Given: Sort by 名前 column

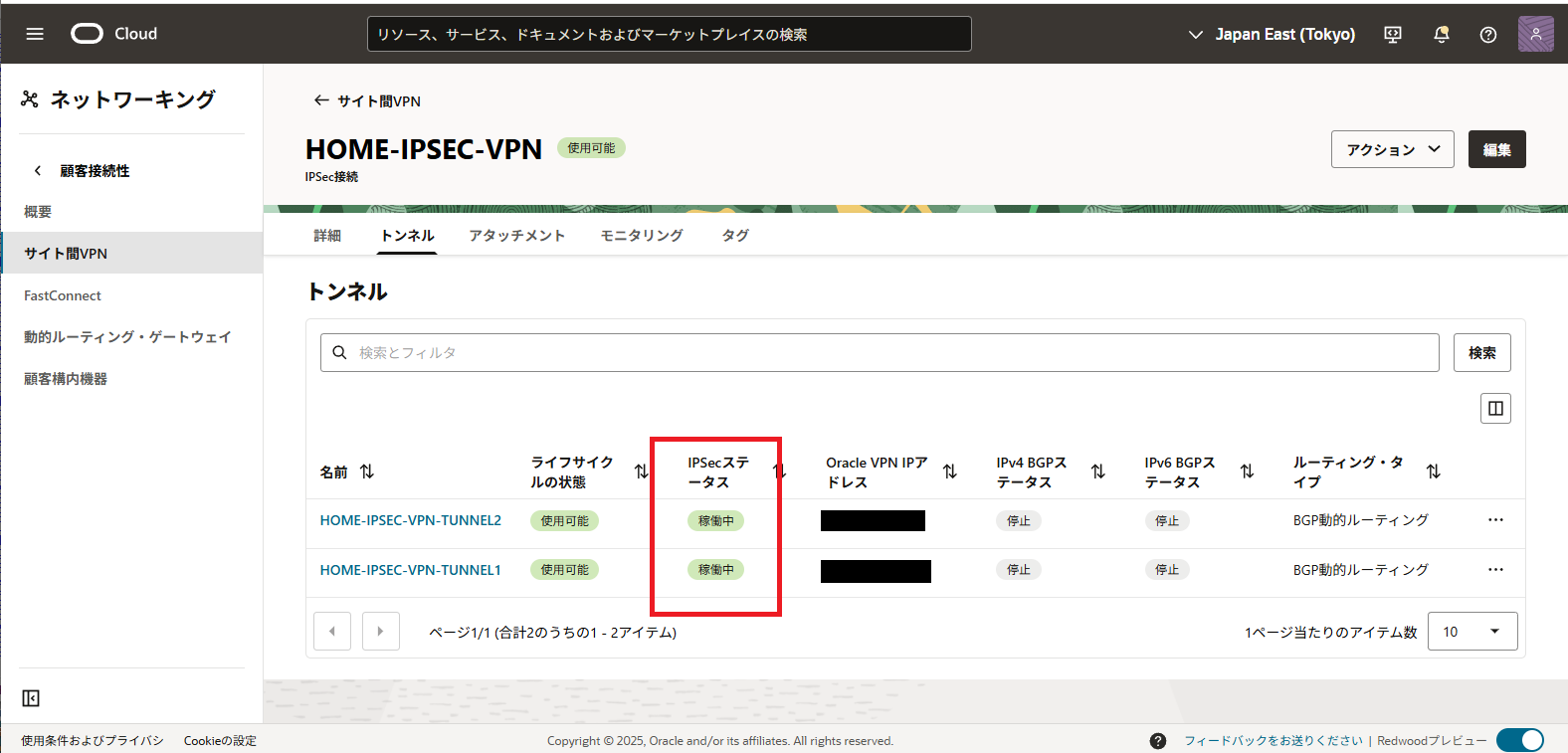Looking at the screenshot, I should coord(367,471).
